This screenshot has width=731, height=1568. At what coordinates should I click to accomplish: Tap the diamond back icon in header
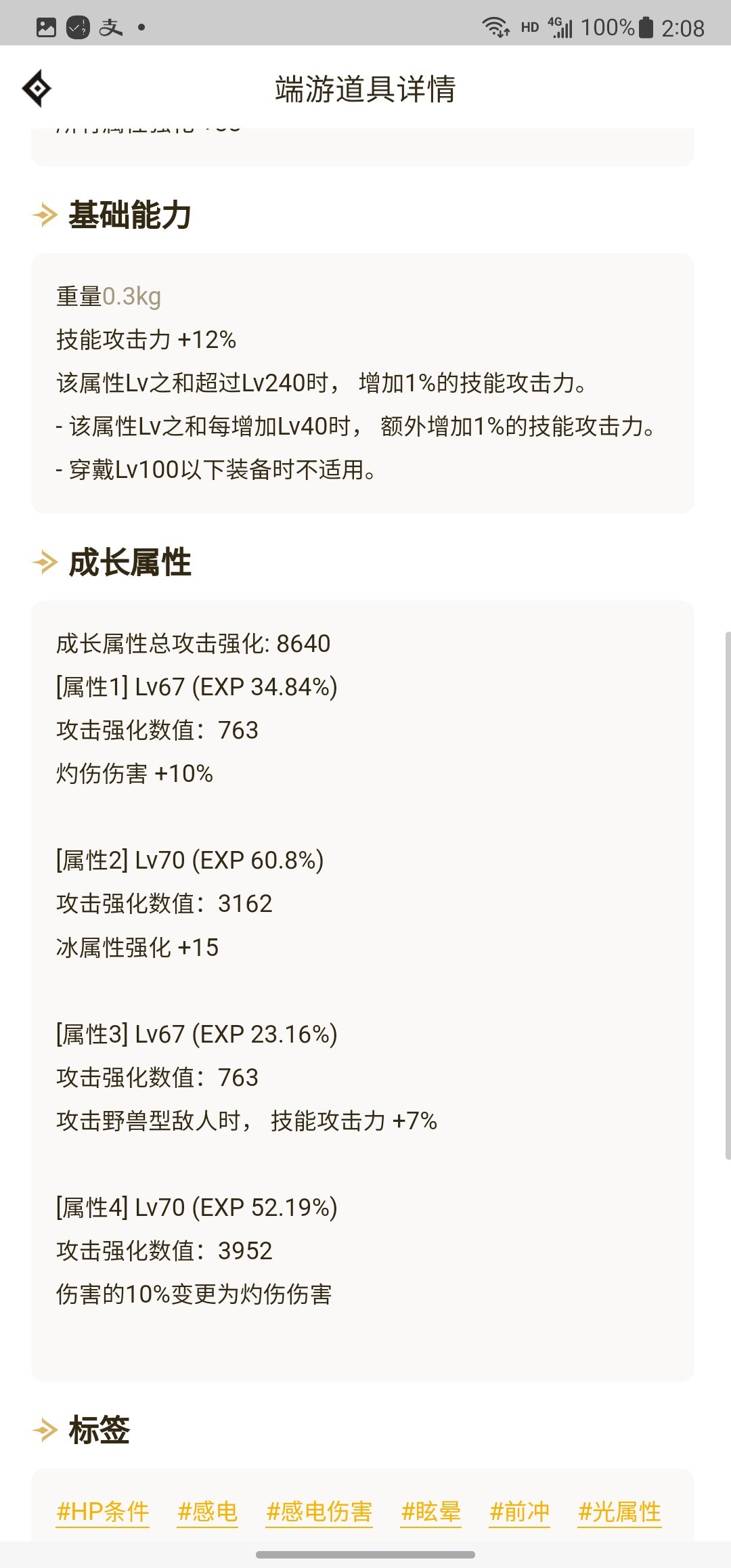(x=37, y=88)
